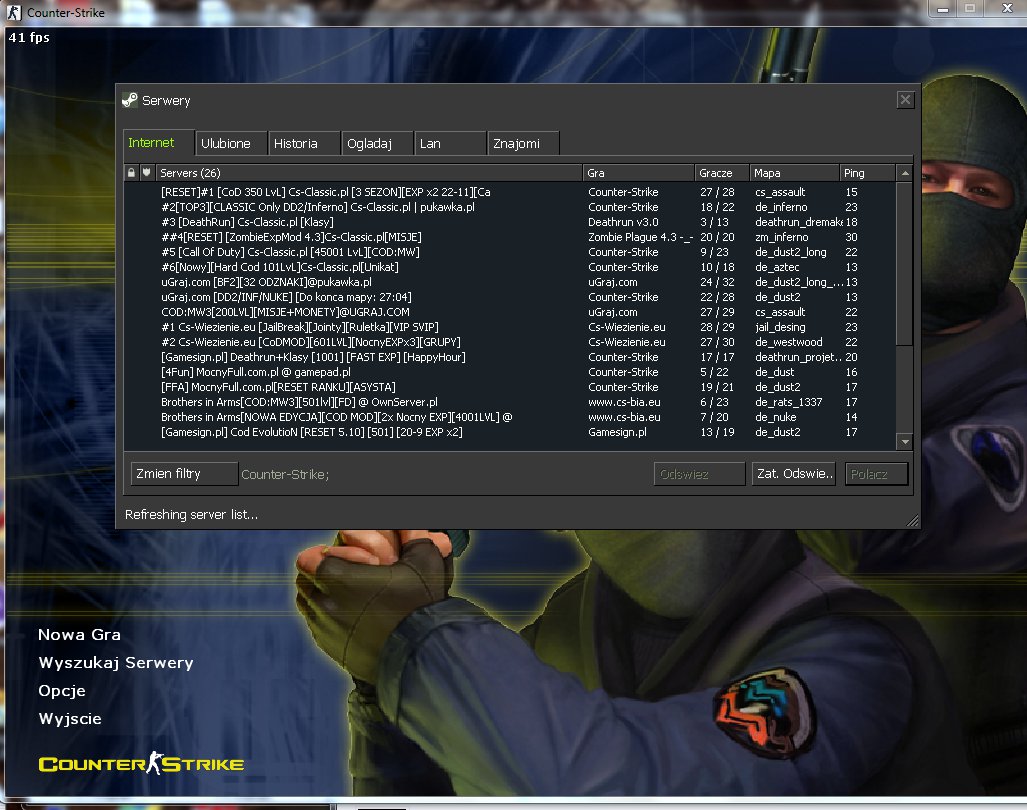Select the Lan tab
Screen dimensions: 1027x810
(450, 143)
